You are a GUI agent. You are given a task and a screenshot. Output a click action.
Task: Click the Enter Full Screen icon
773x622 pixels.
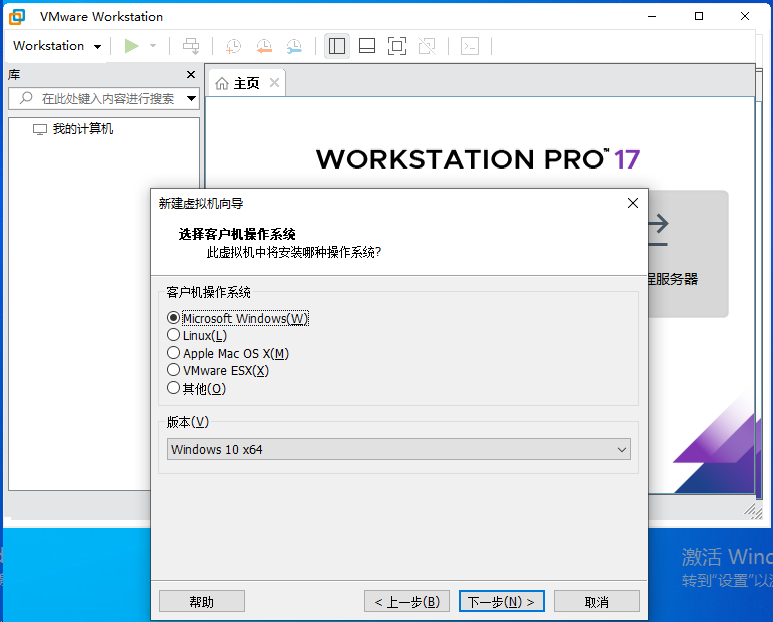397,46
